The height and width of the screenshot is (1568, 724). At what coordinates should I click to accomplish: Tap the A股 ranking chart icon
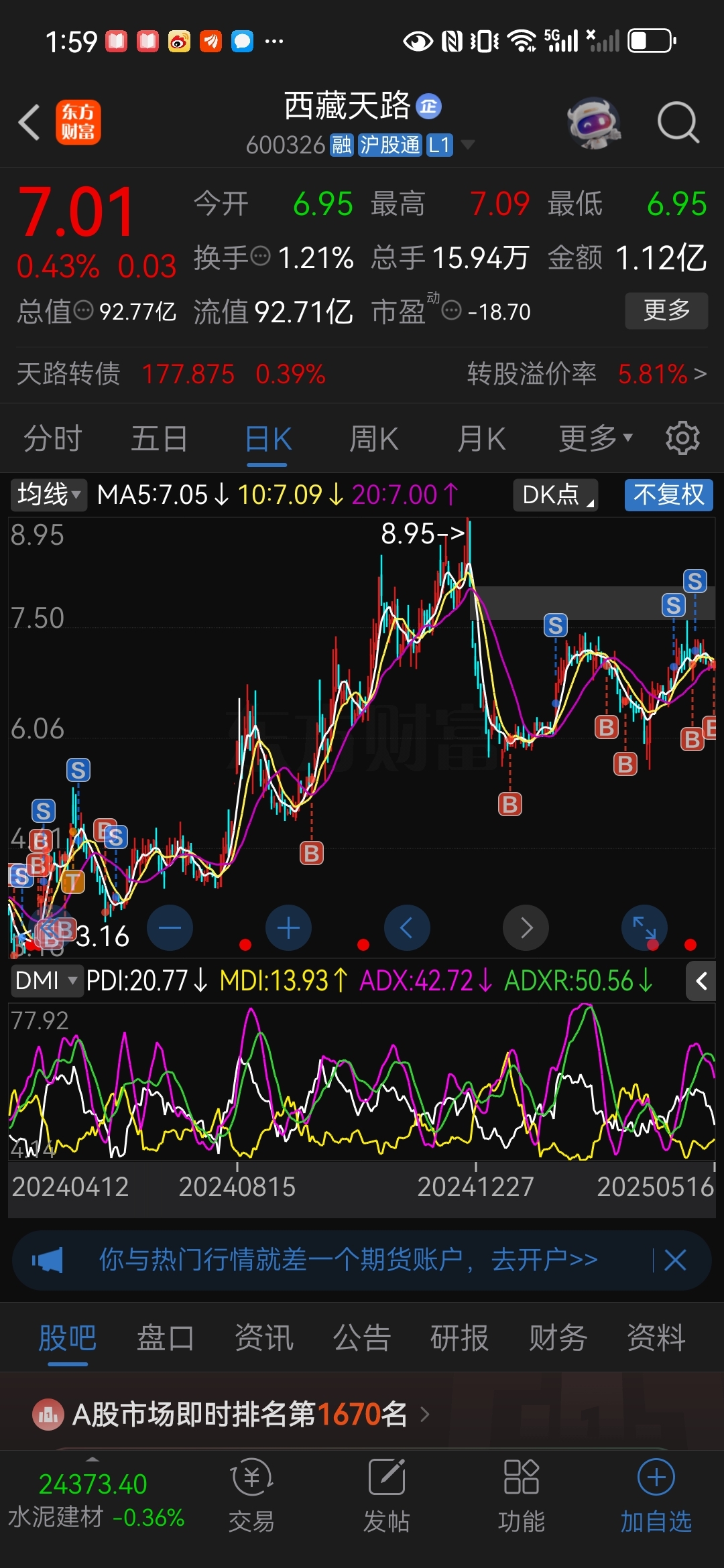(48, 1415)
